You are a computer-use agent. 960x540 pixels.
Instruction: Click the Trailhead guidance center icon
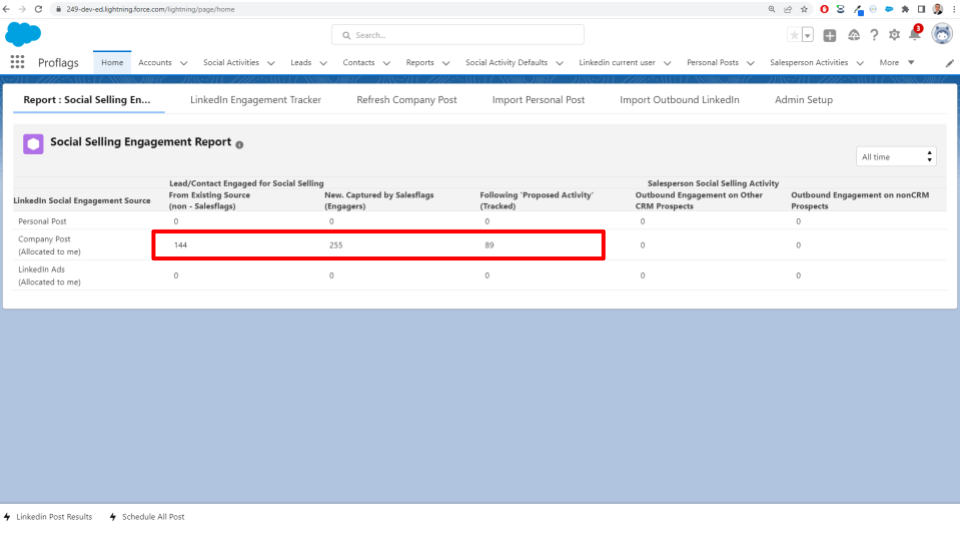[853, 36]
